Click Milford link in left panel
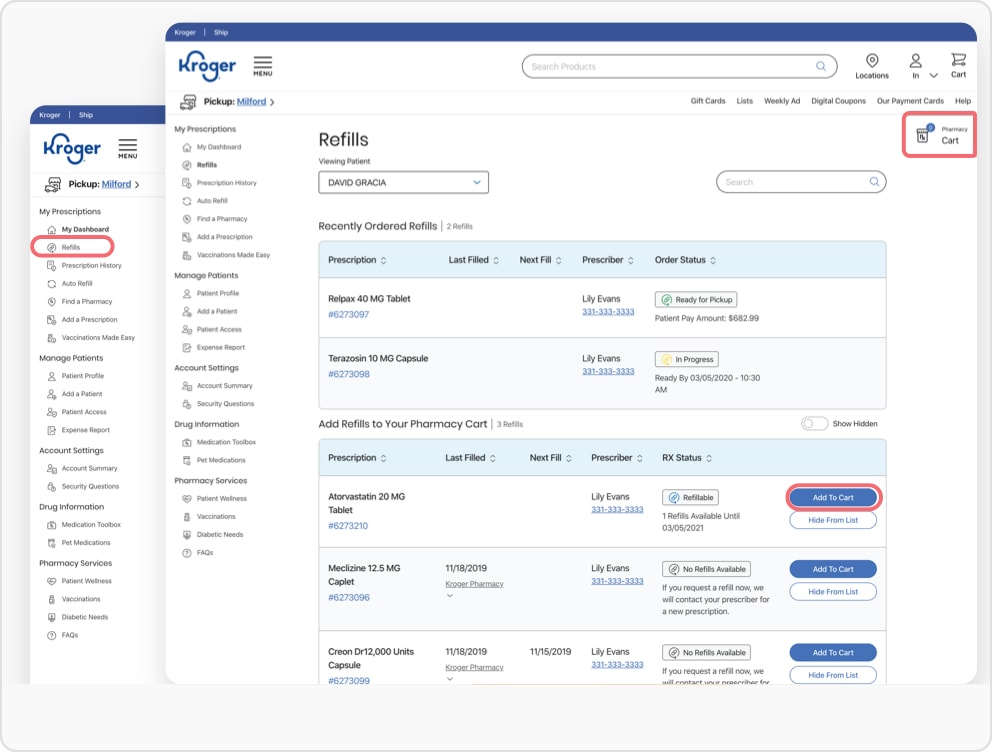Viewport: 992px width, 752px height. pos(116,184)
